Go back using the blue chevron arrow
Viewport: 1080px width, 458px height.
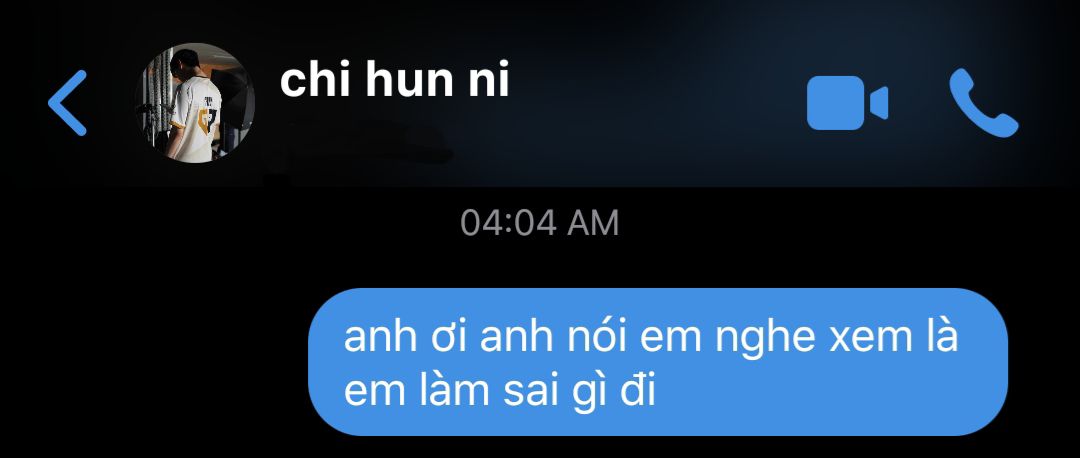coord(68,103)
